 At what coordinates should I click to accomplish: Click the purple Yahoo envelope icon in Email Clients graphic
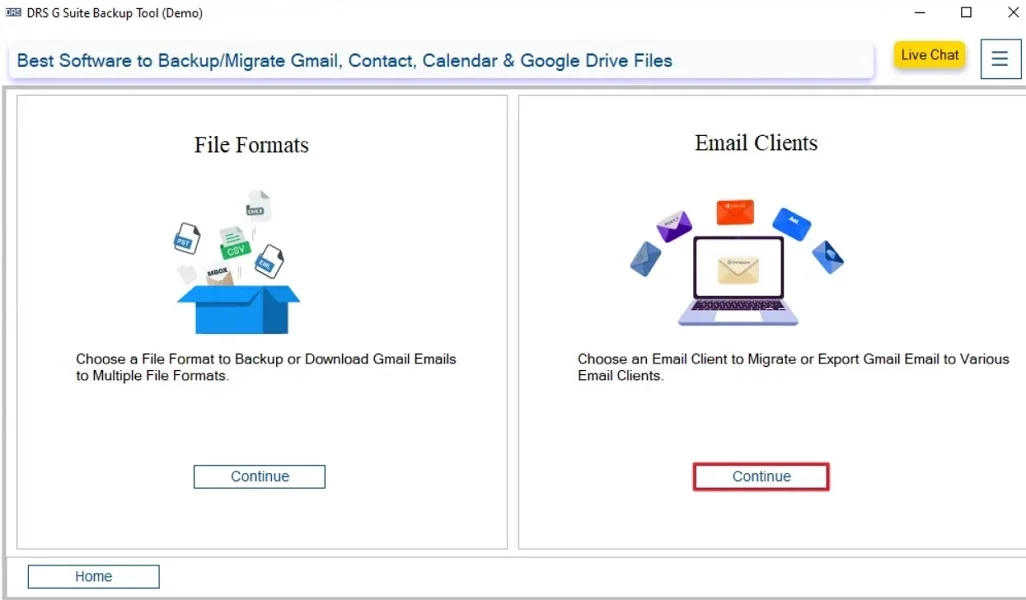pos(673,225)
